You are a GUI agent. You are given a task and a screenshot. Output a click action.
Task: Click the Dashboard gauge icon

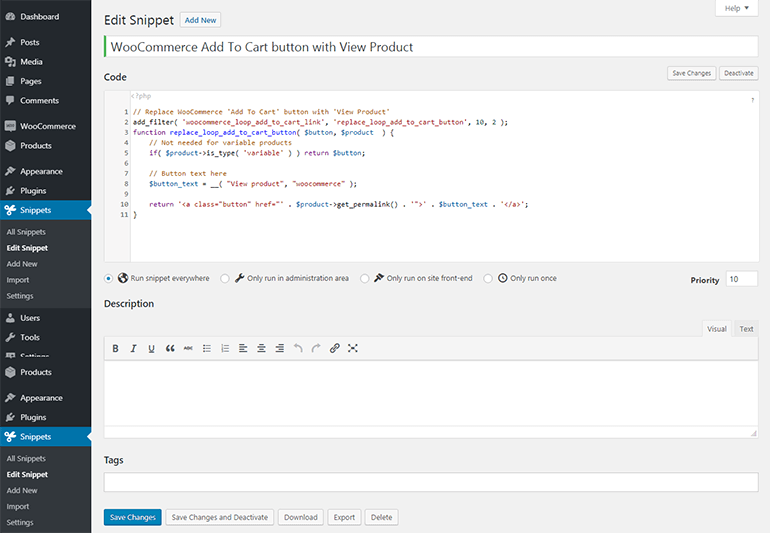(x=10, y=17)
